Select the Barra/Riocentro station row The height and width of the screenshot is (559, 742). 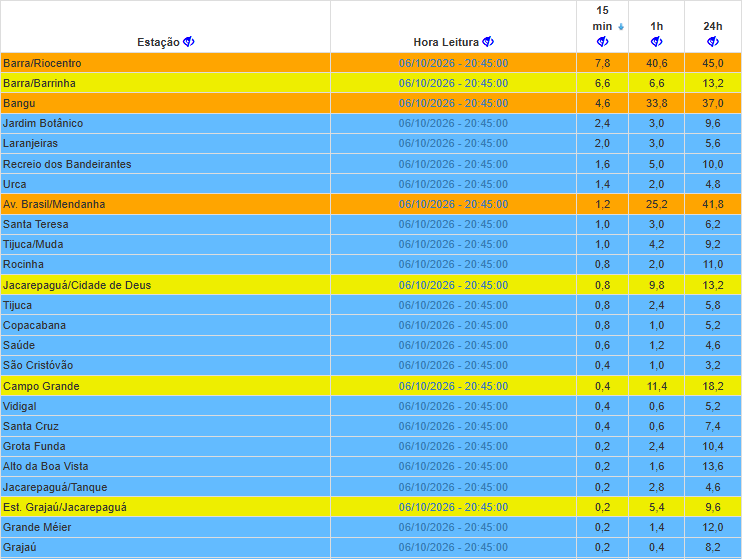(x=371, y=63)
